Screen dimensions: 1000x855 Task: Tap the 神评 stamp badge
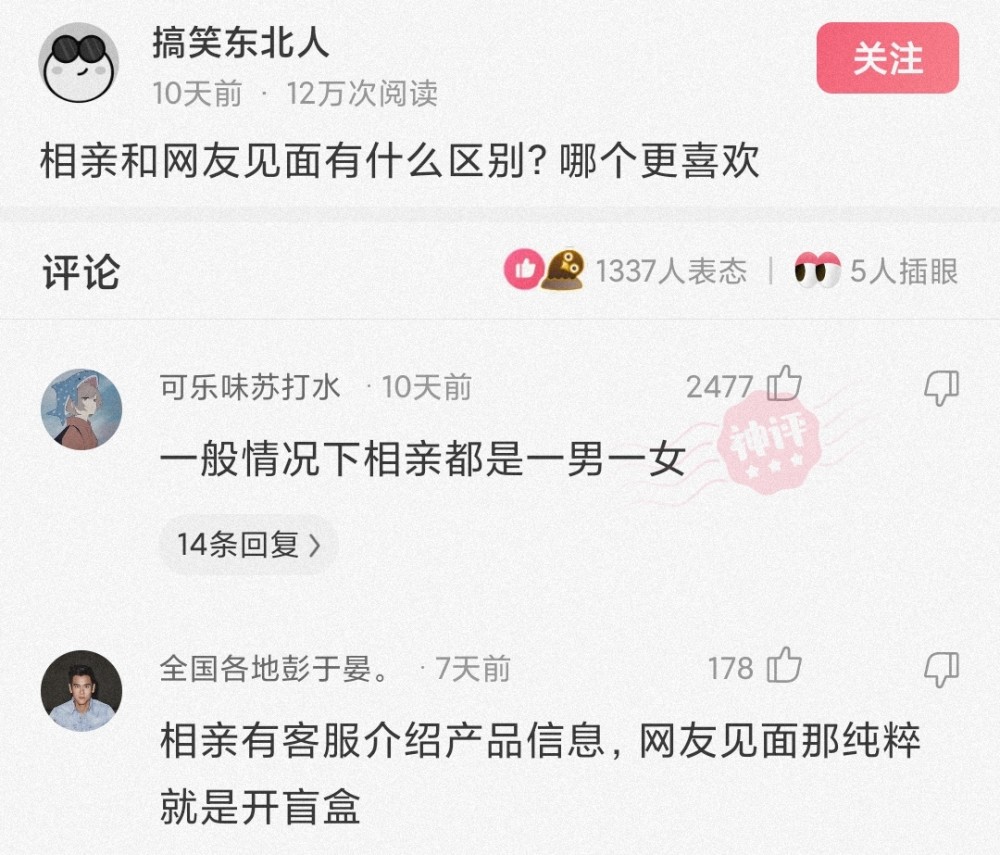point(768,443)
